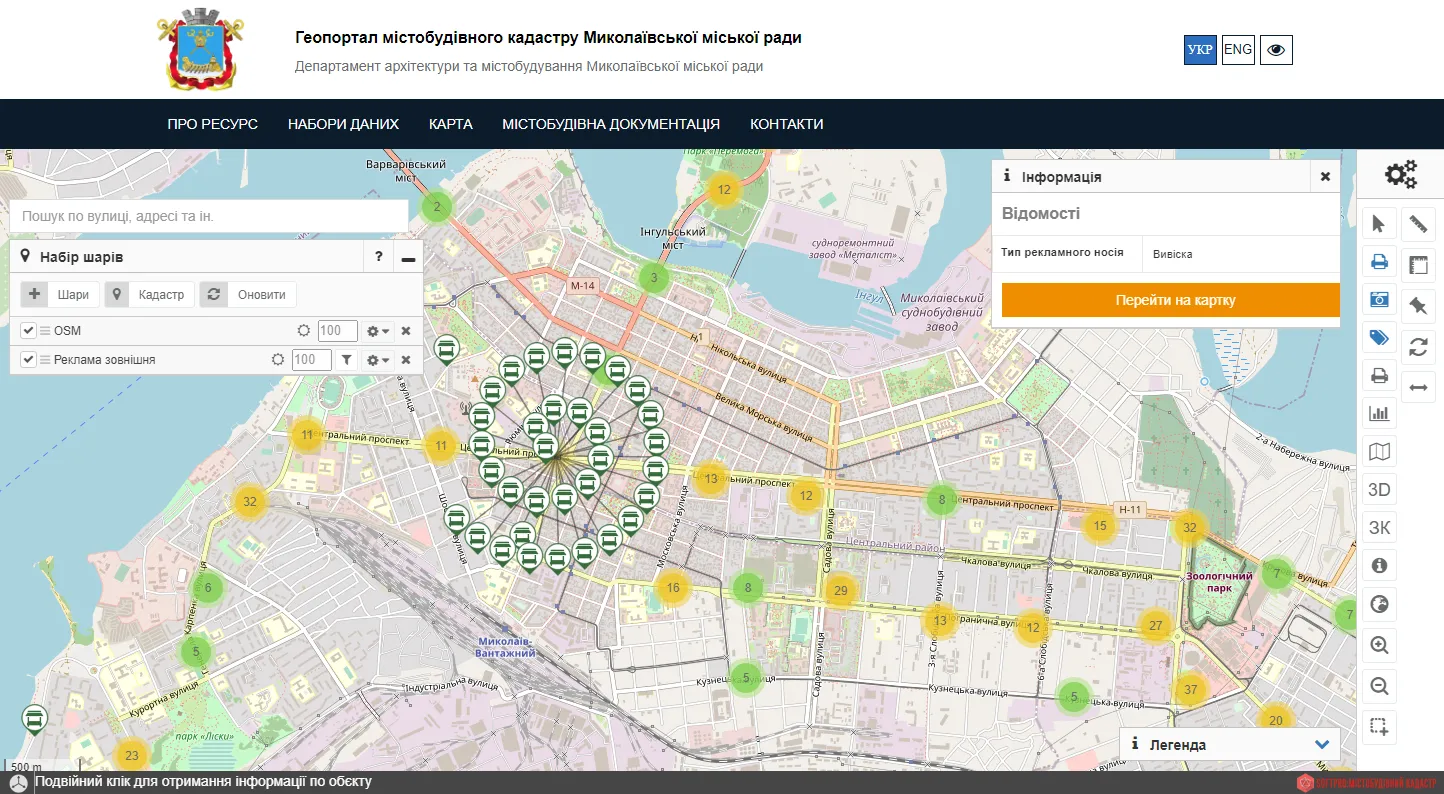Screen dimensions: 1444x794
Task: Activate the ruler measure tool
Action: [1418, 224]
